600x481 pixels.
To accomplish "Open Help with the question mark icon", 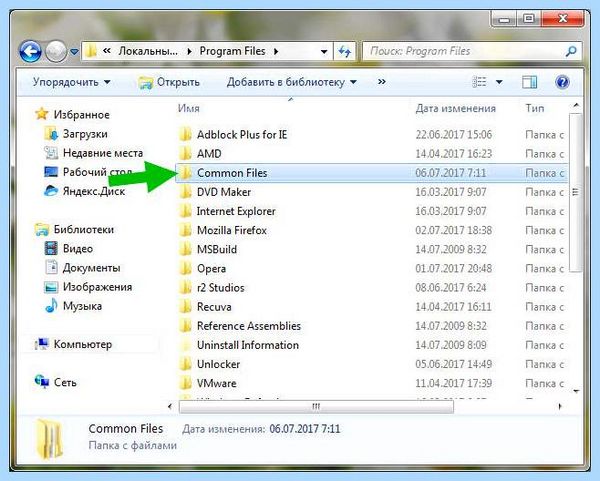I will pyautogui.click(x=562, y=82).
